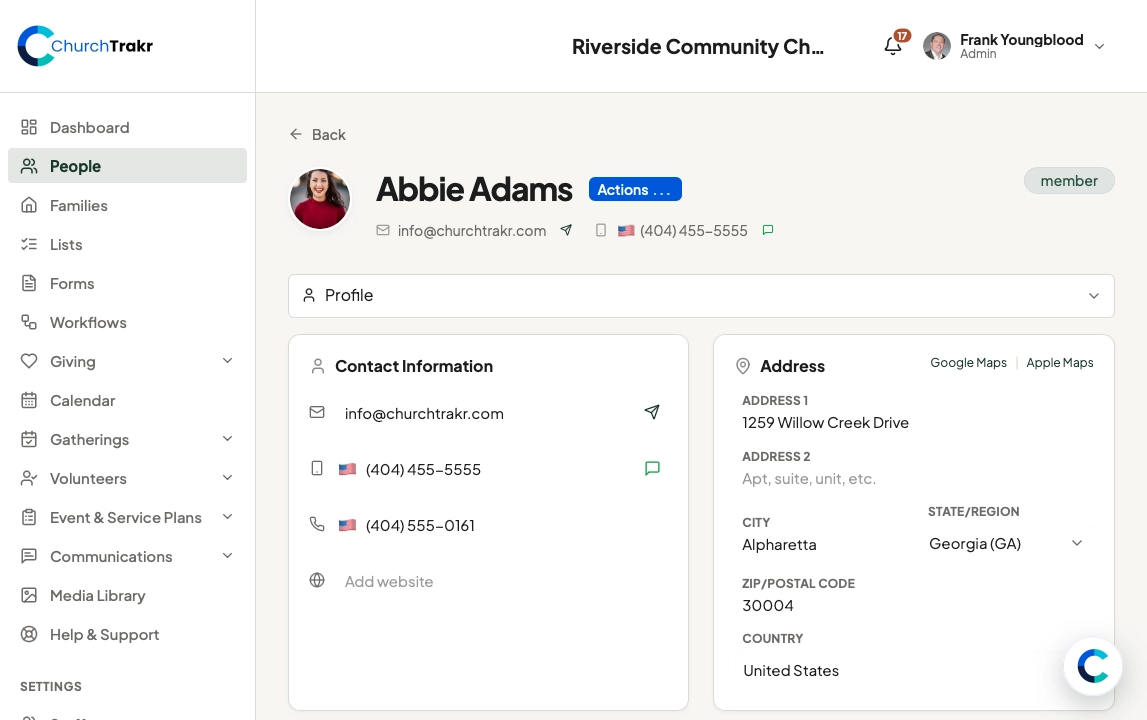Expand the Profile section dropdown
The height and width of the screenshot is (720, 1147).
pos(701,296)
